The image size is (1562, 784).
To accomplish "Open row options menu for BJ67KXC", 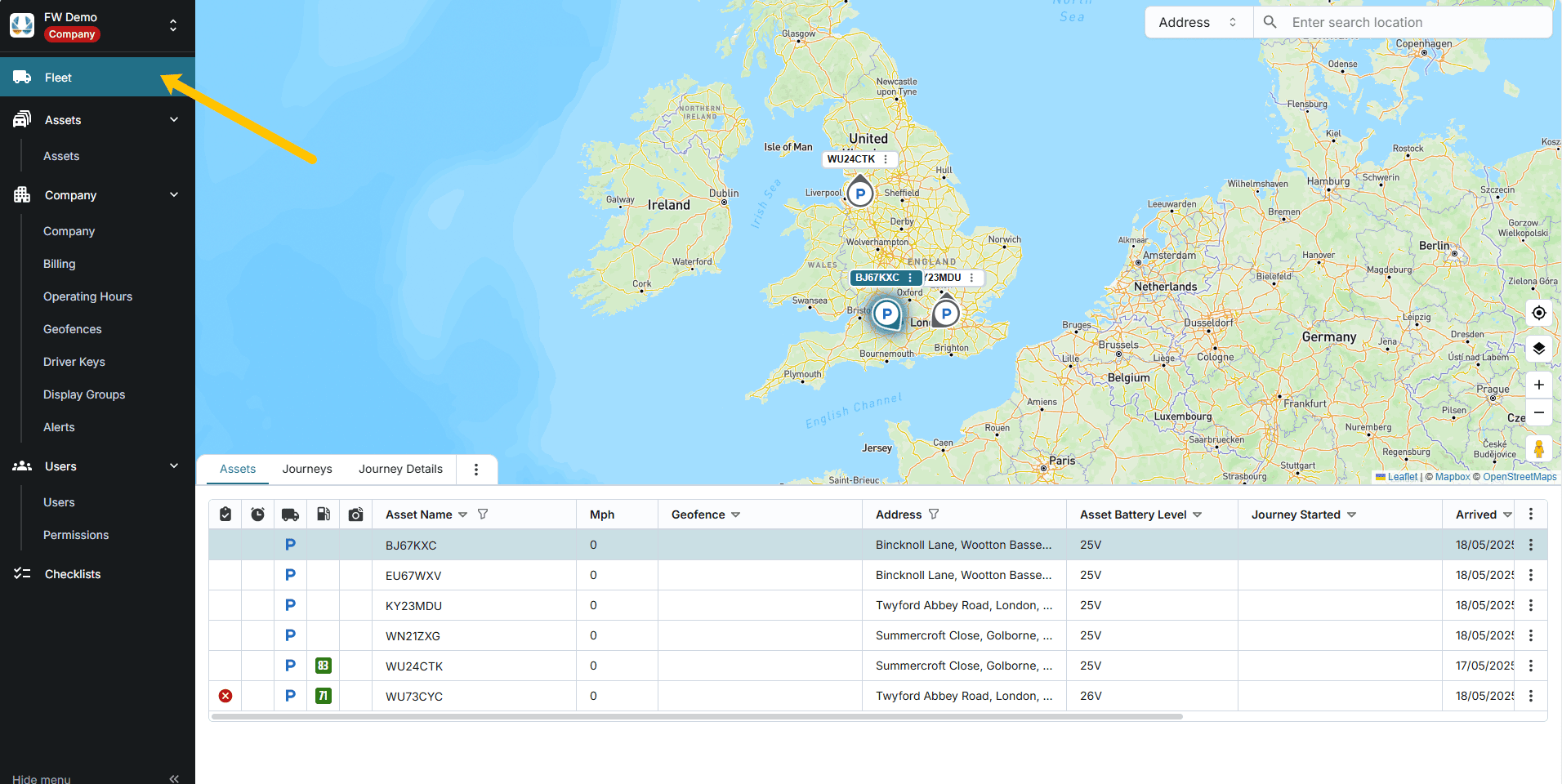I will point(1530,545).
